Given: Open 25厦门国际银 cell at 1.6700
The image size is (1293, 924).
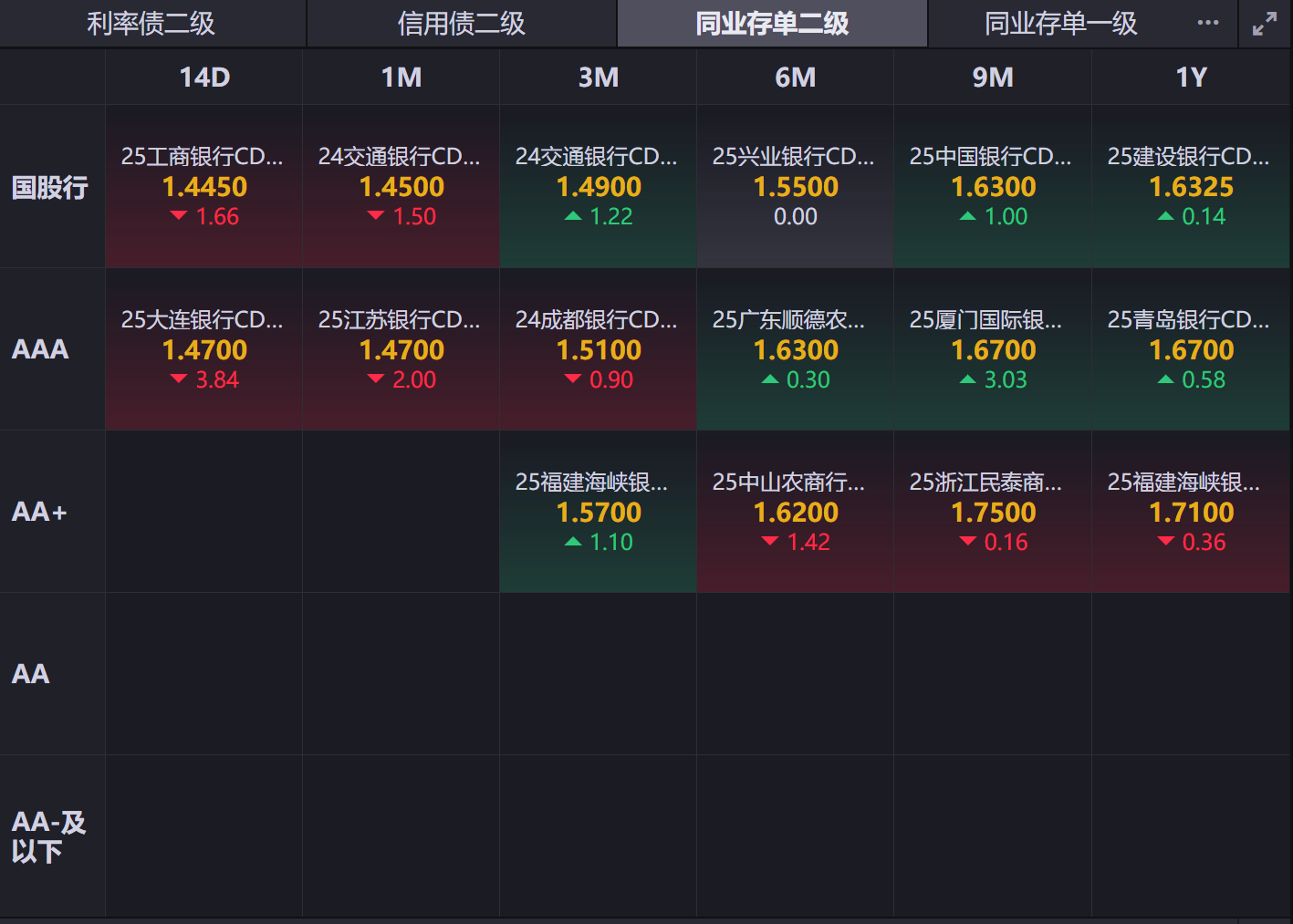Looking at the screenshot, I should click(993, 349).
